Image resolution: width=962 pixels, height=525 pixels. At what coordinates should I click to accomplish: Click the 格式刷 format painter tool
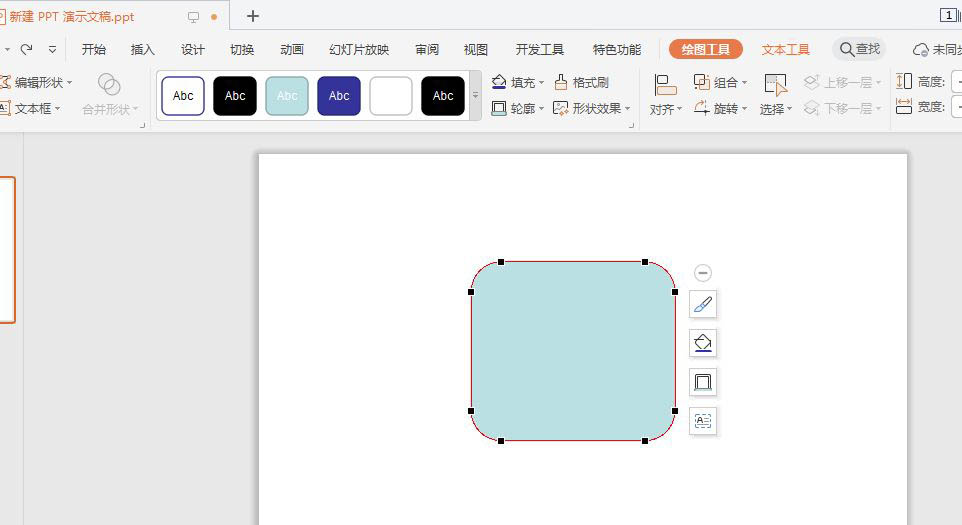[581, 82]
